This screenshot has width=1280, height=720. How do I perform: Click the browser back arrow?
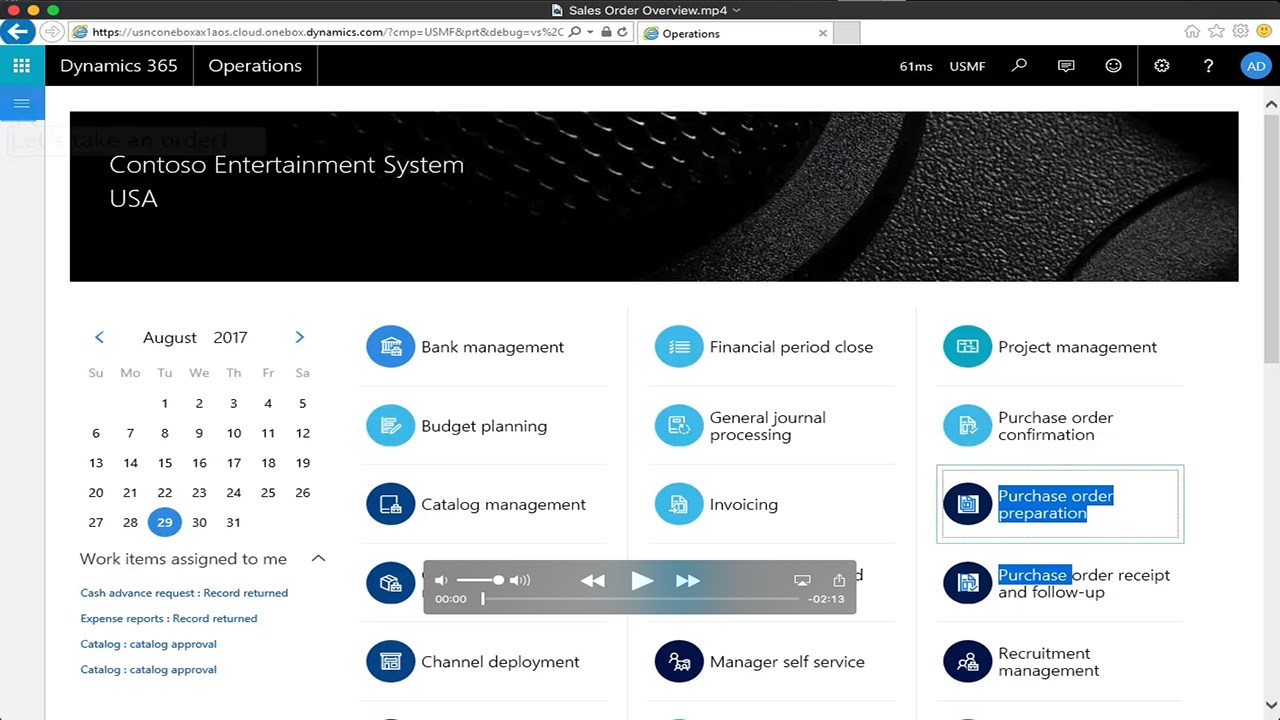point(17,32)
